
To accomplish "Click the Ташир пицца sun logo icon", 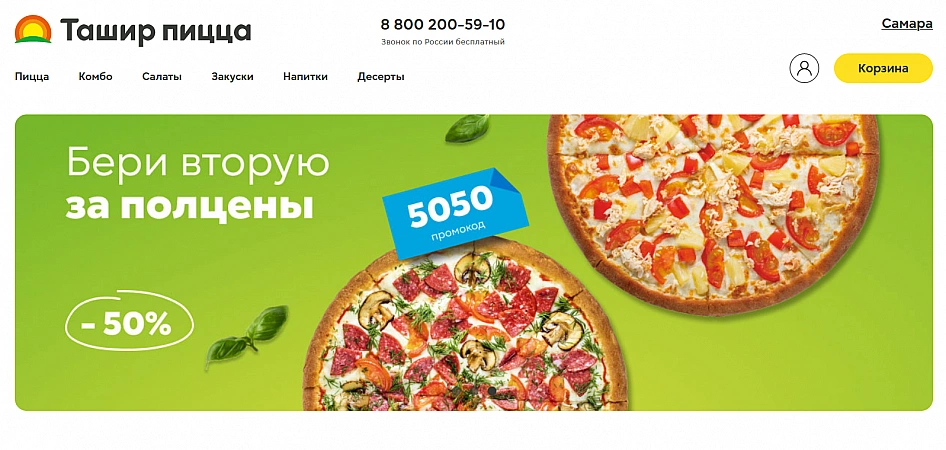I will click(33, 30).
